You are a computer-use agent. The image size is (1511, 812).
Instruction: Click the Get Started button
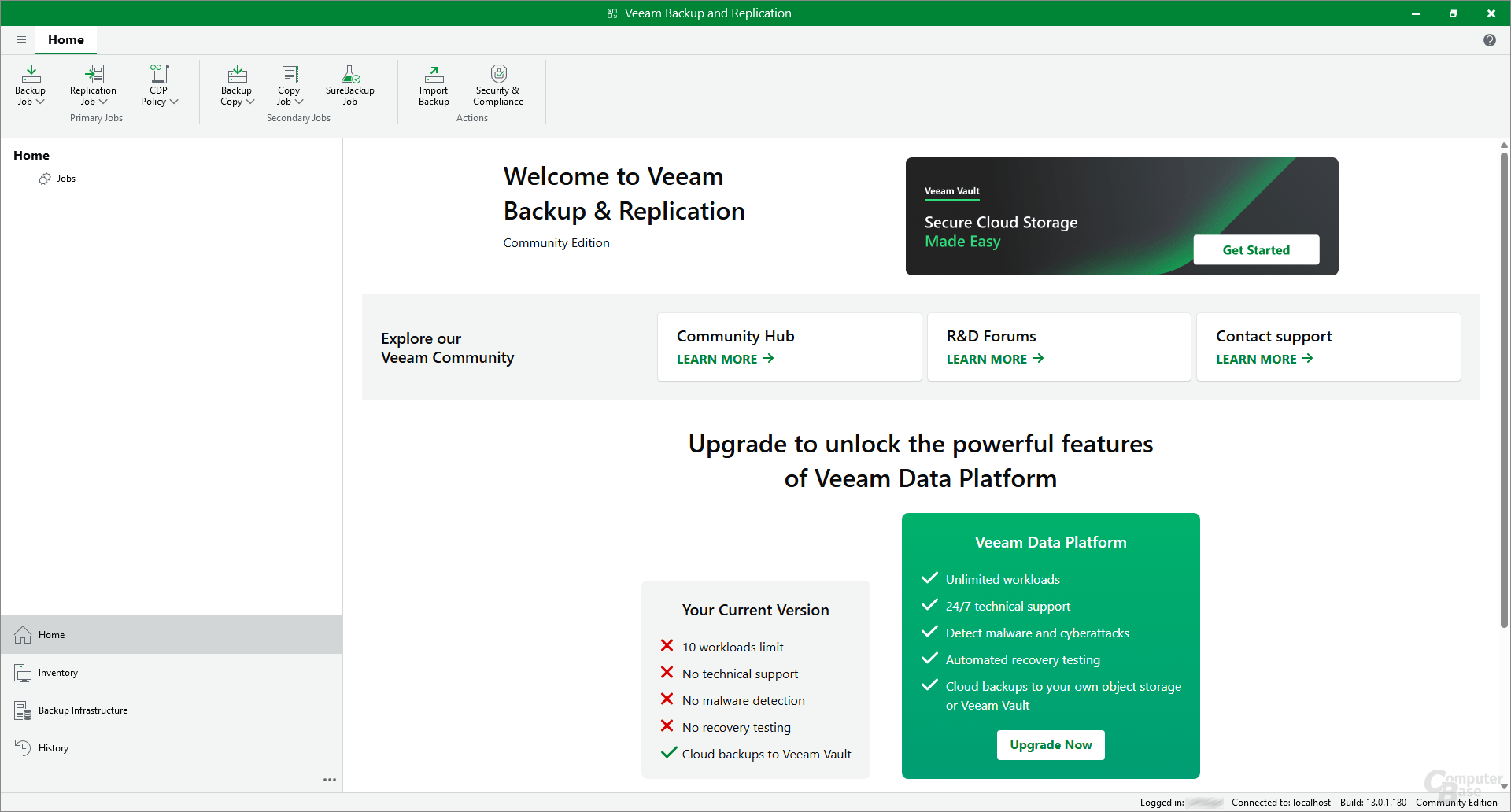1255,250
